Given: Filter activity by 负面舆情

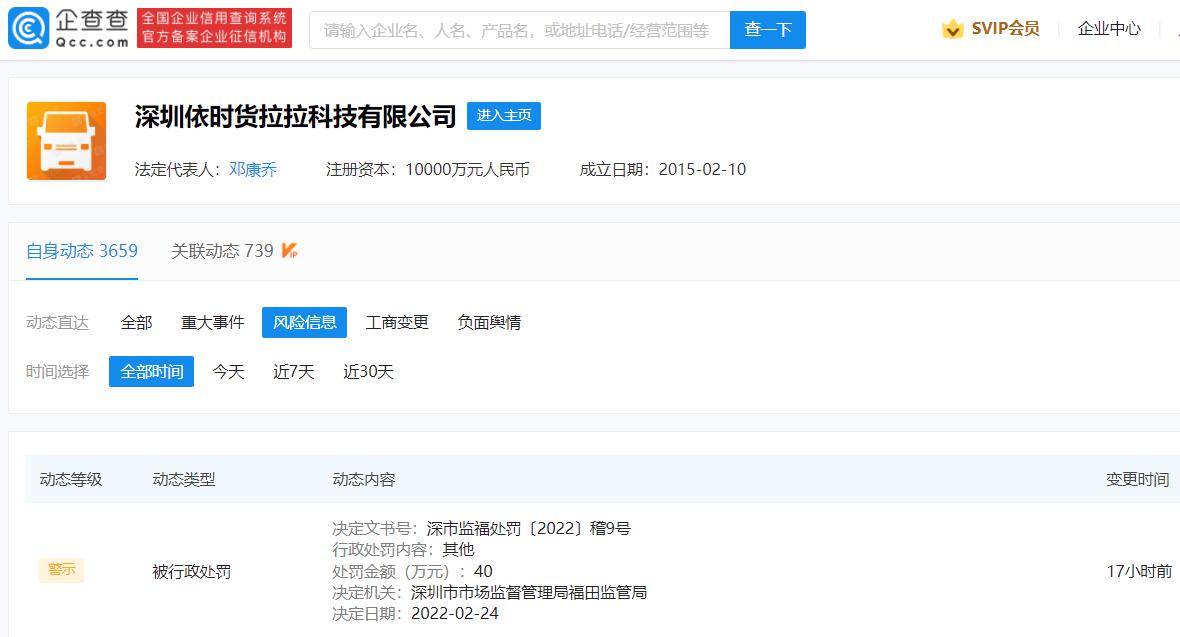Looking at the screenshot, I should coord(489,322).
